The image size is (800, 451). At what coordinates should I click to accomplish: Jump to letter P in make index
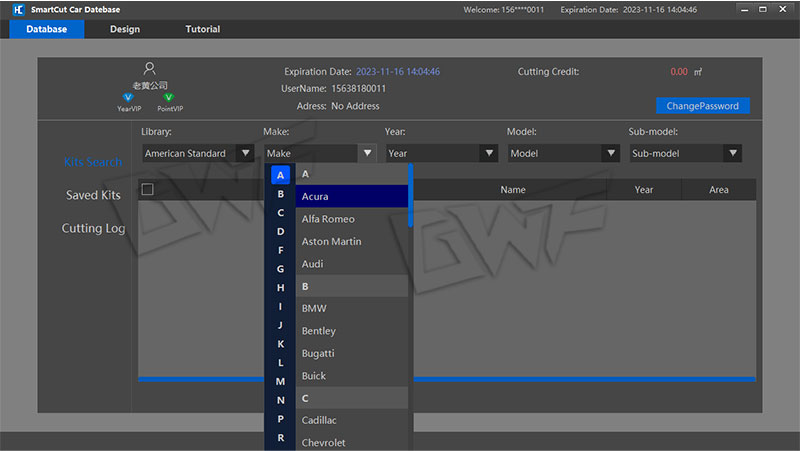(281, 419)
